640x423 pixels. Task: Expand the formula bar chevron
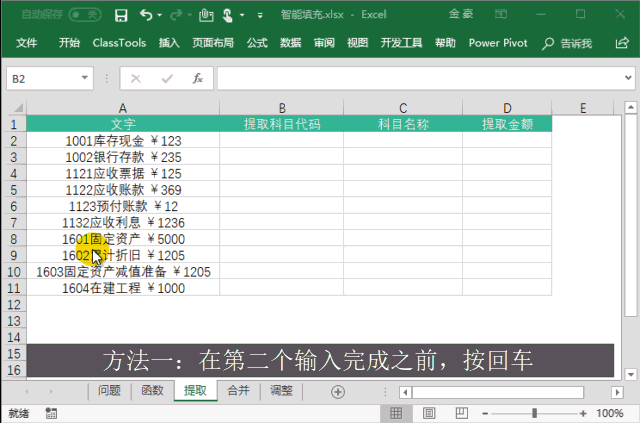[629, 78]
